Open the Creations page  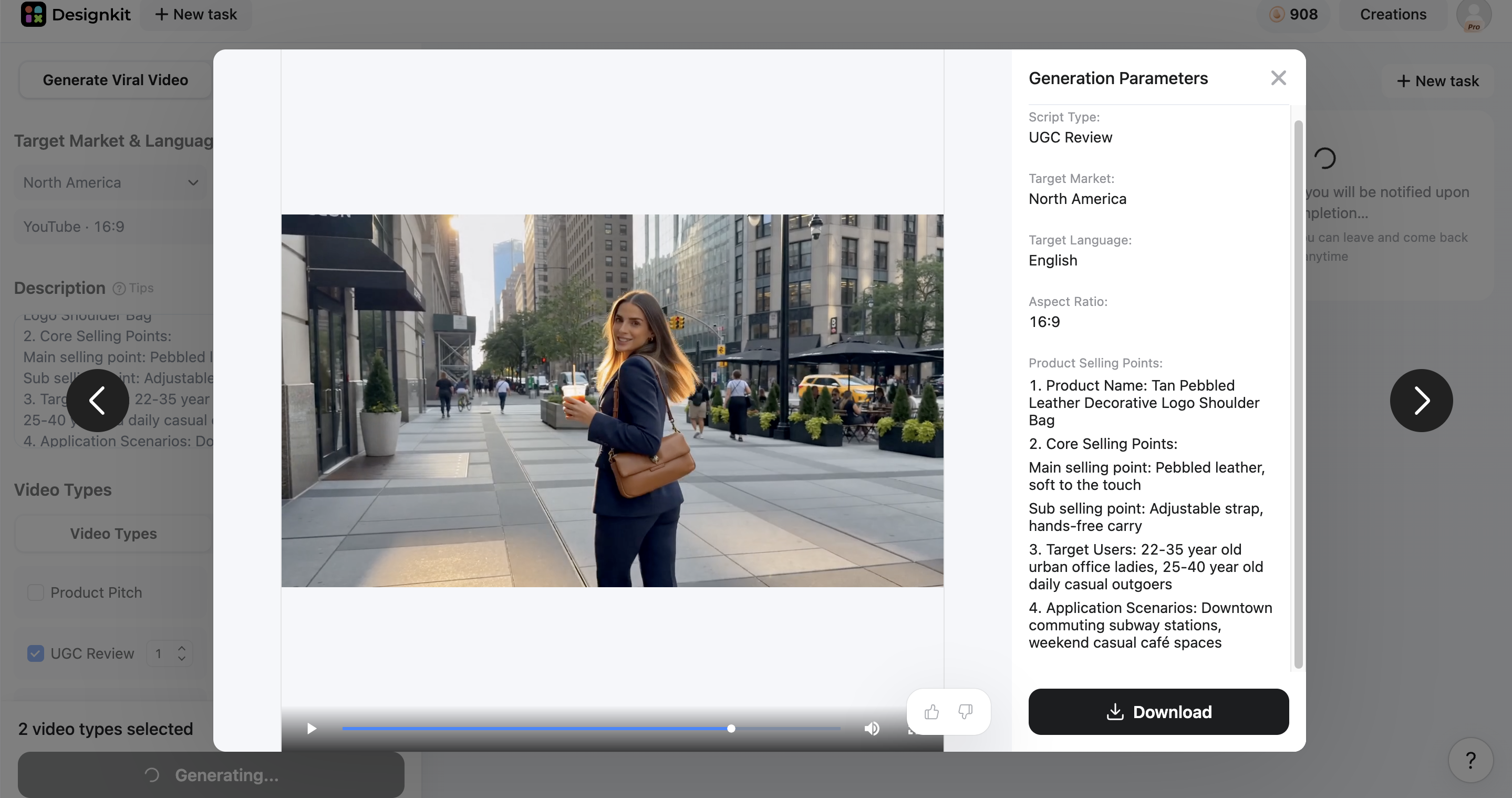[1393, 14]
